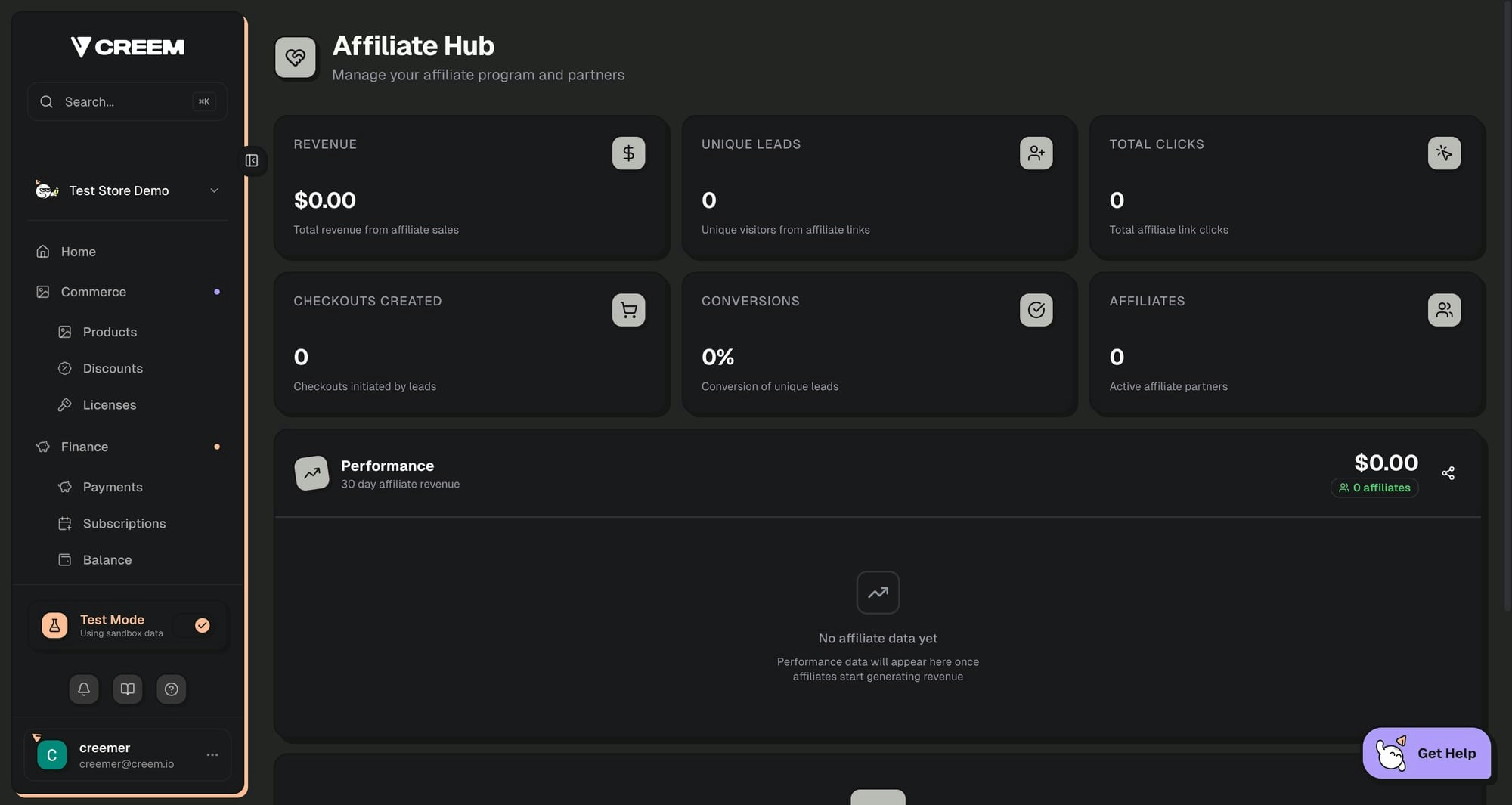Viewport: 1512px width, 805px height.
Task: Click the 0 affiliates badge
Action: 1374,488
